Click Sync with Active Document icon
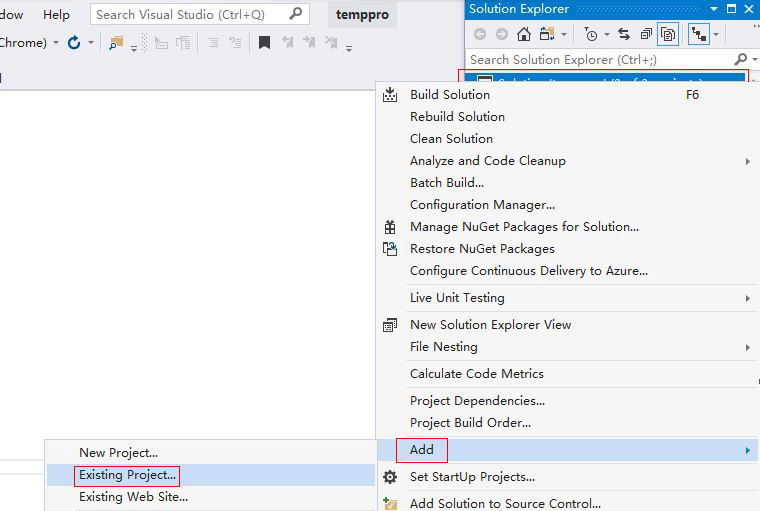Screen dimensions: 760x511 pos(624,34)
